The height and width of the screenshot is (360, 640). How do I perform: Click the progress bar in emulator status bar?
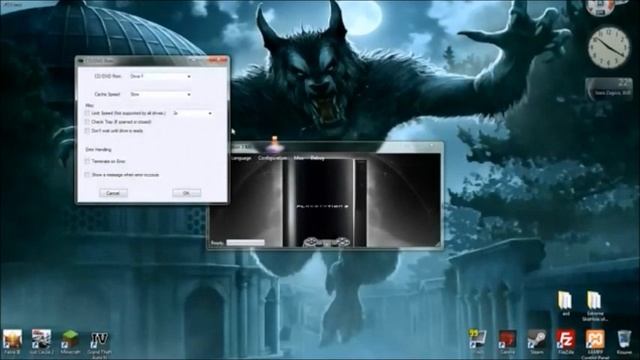[x=245, y=243]
